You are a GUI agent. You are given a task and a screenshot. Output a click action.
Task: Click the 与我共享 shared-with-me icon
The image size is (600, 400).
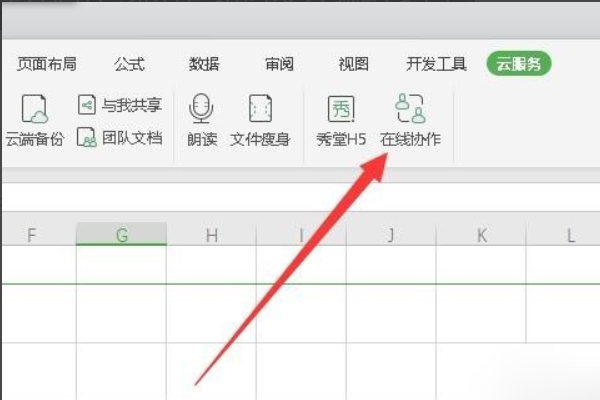87,104
